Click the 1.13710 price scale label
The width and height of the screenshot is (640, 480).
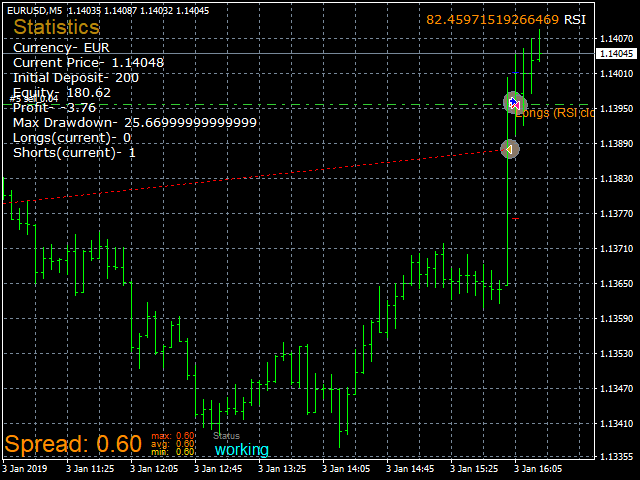(616, 249)
